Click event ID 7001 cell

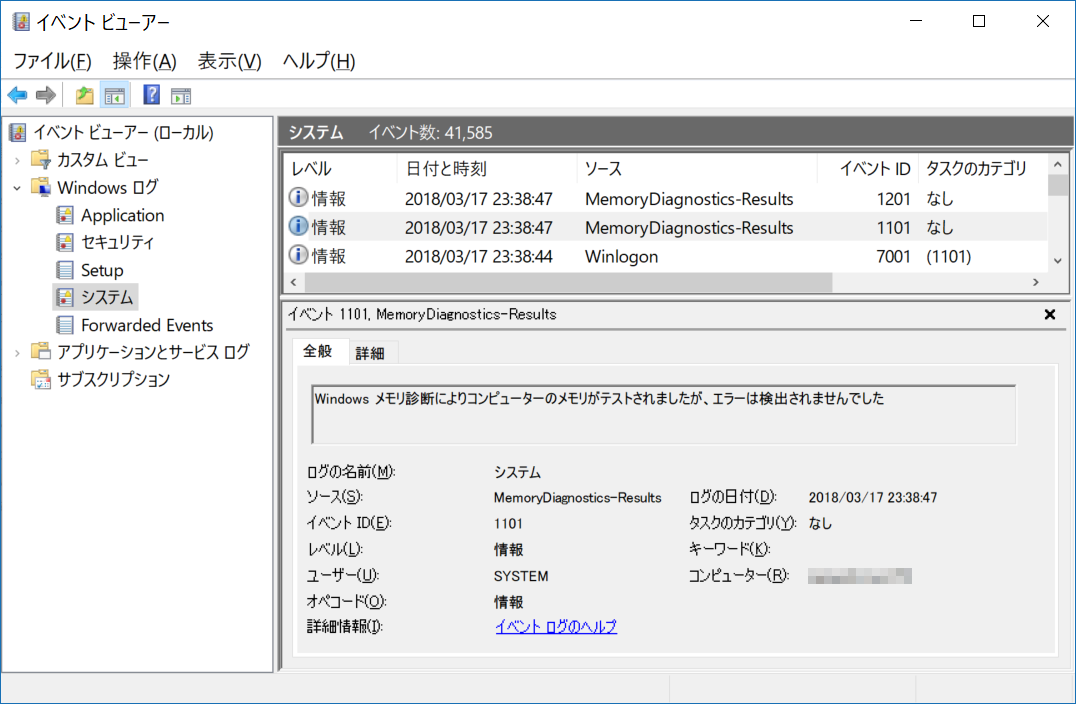tap(893, 257)
